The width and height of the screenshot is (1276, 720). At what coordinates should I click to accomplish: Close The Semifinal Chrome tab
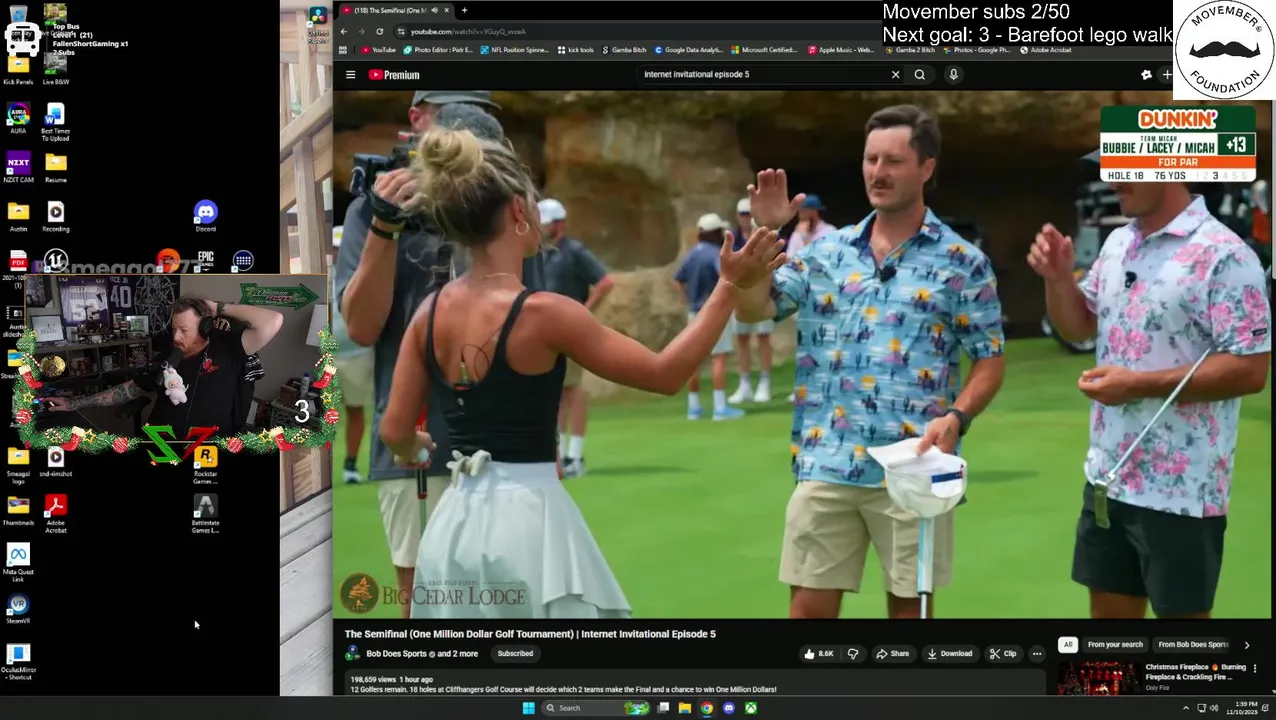(446, 10)
